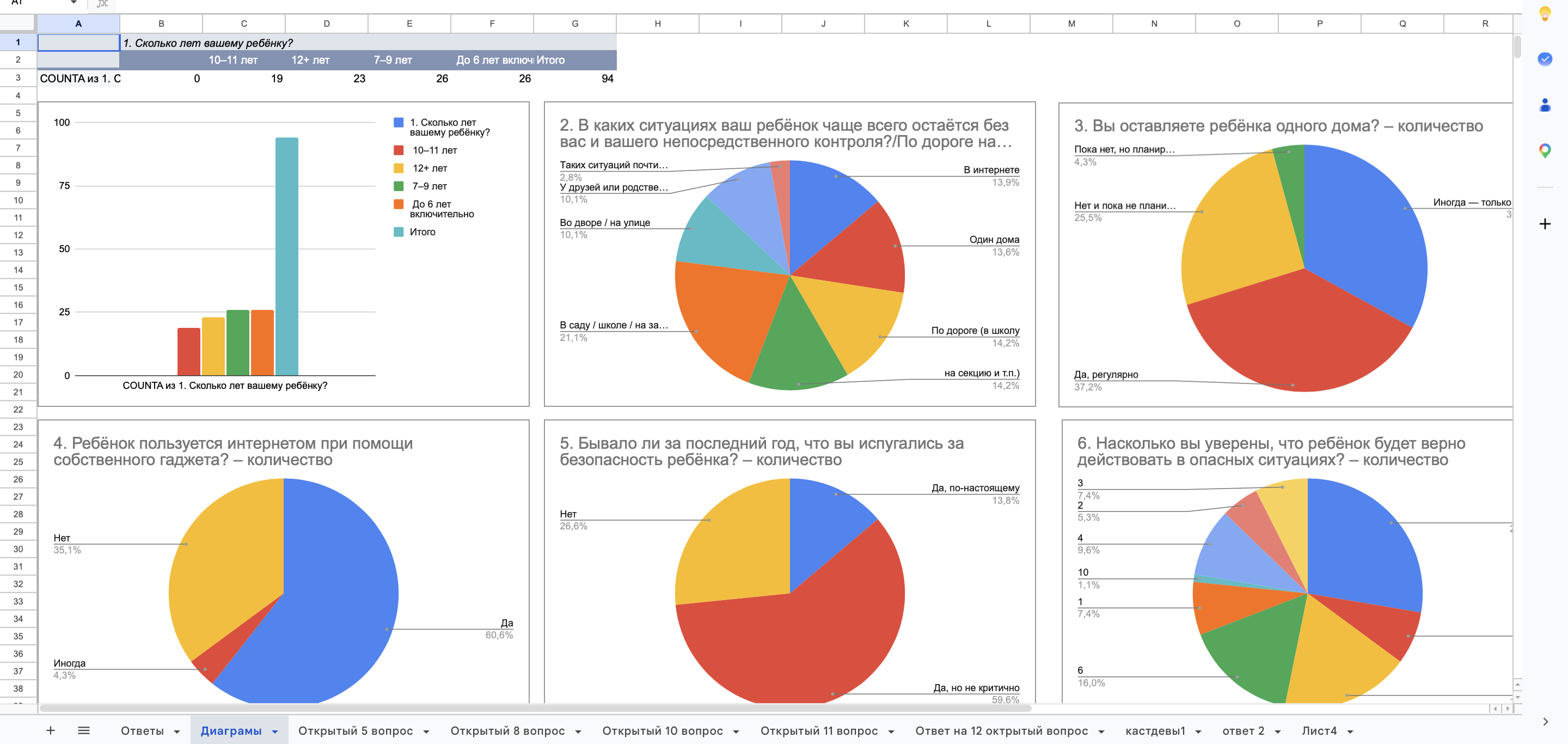Switch to Открытый 8 вопрос sheet

507,730
